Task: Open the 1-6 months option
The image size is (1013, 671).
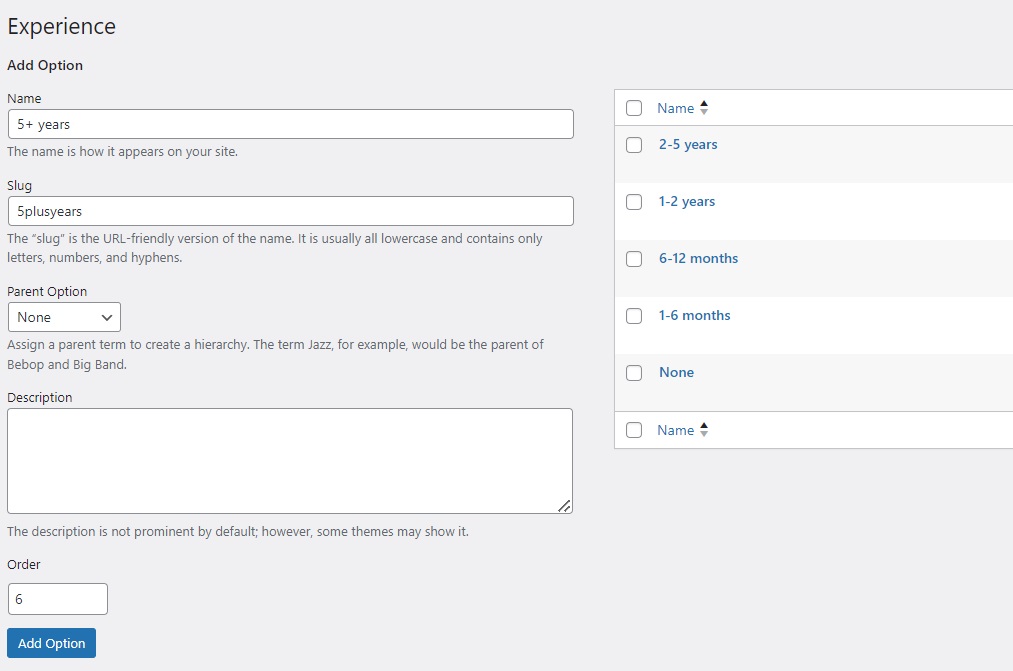Action: click(694, 315)
